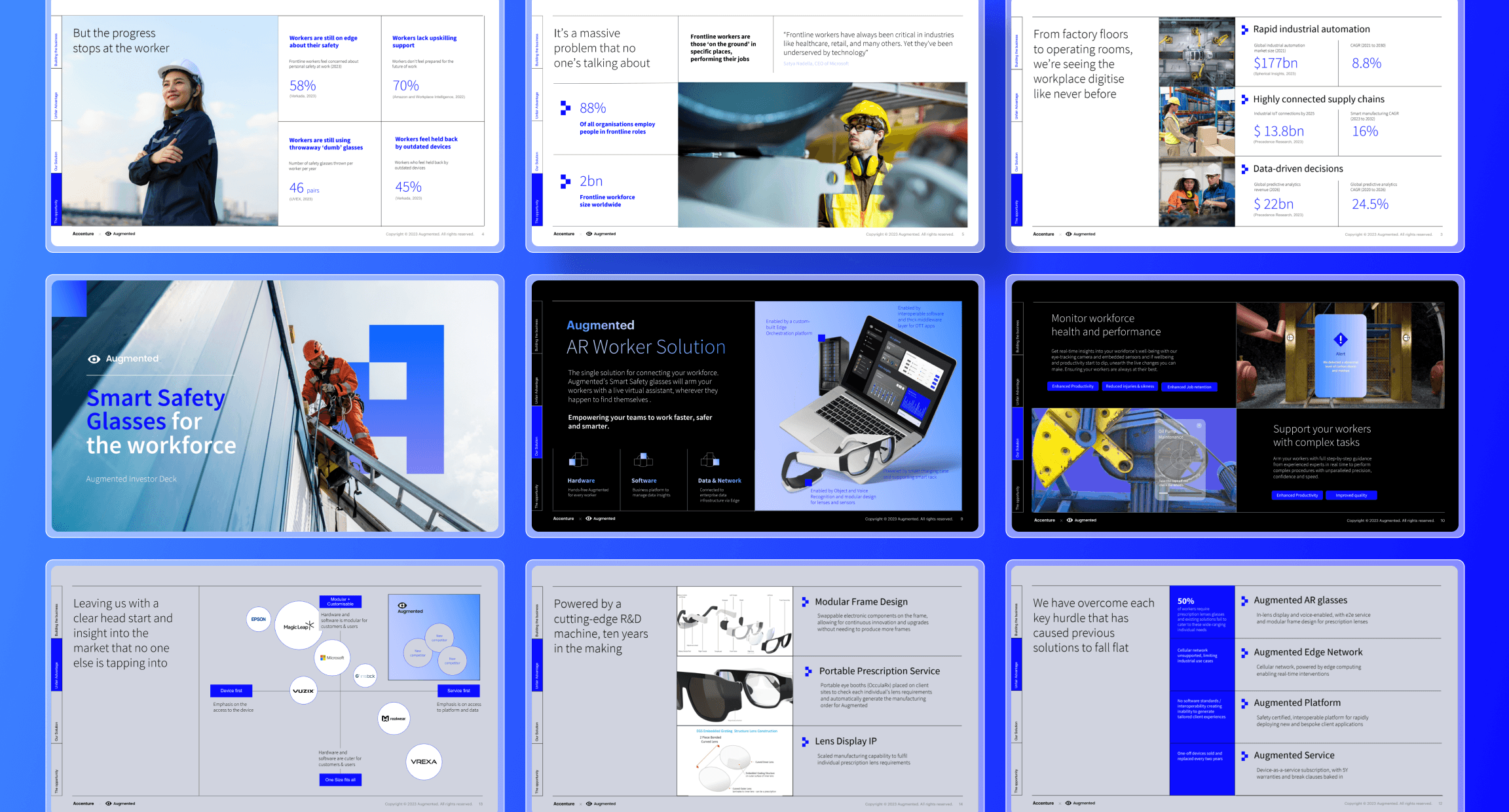Click the bullet icon before Augmented Service
This screenshot has width=1509, height=812.
pyautogui.click(x=1244, y=756)
